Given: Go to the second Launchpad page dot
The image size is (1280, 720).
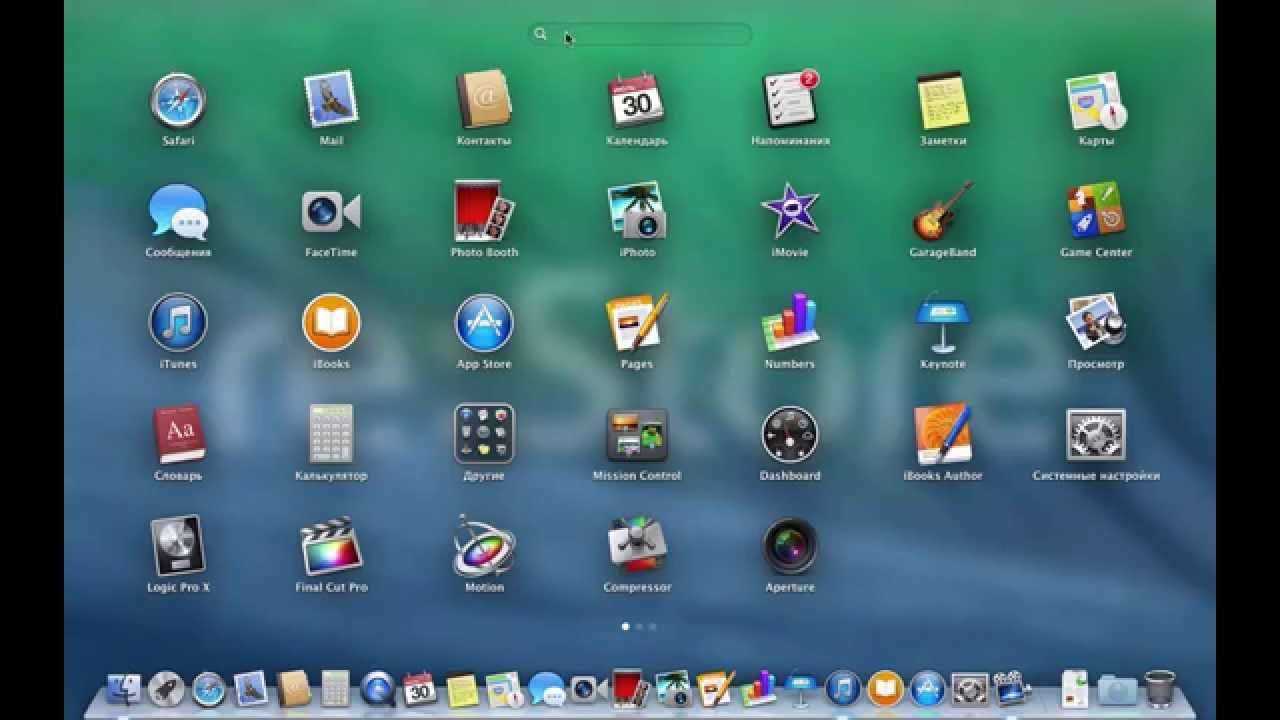Looking at the screenshot, I should 639,626.
